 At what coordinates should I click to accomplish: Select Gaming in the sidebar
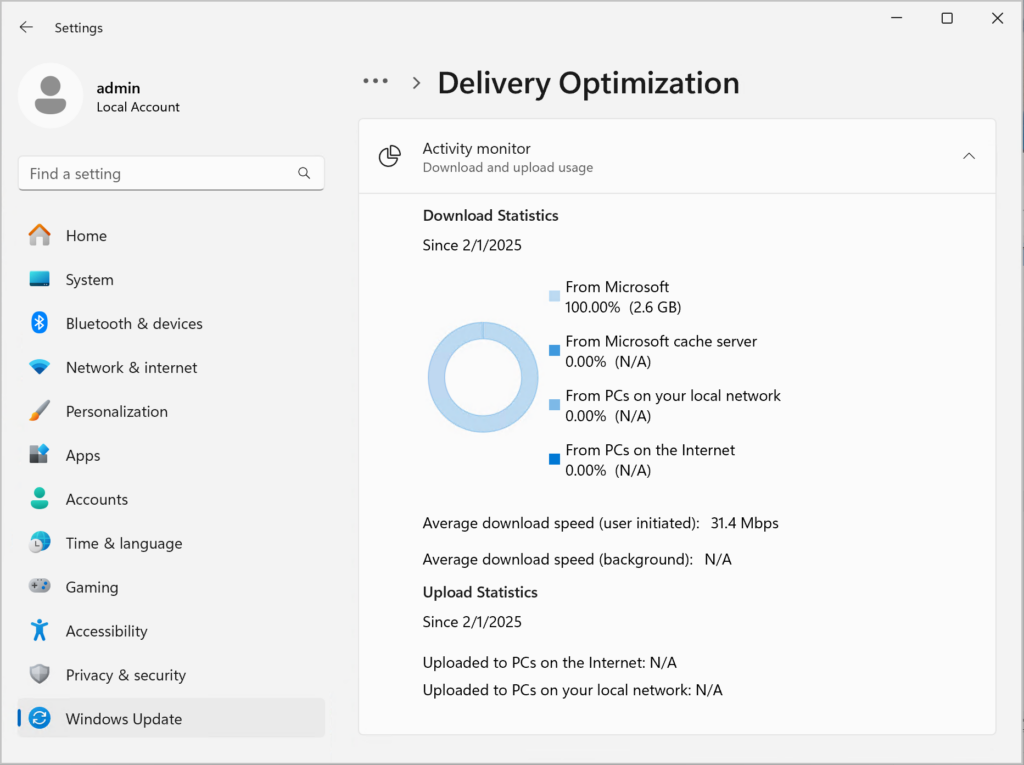click(x=171, y=587)
